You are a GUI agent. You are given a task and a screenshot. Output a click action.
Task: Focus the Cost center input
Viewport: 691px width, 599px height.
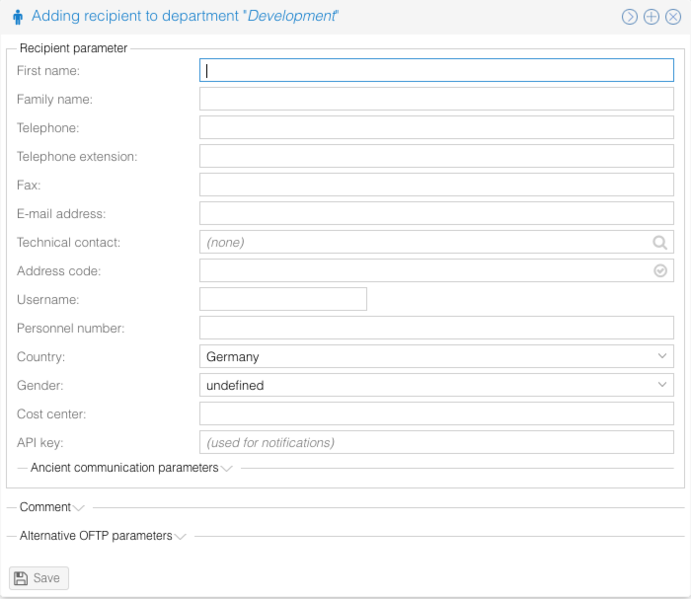[437, 414]
